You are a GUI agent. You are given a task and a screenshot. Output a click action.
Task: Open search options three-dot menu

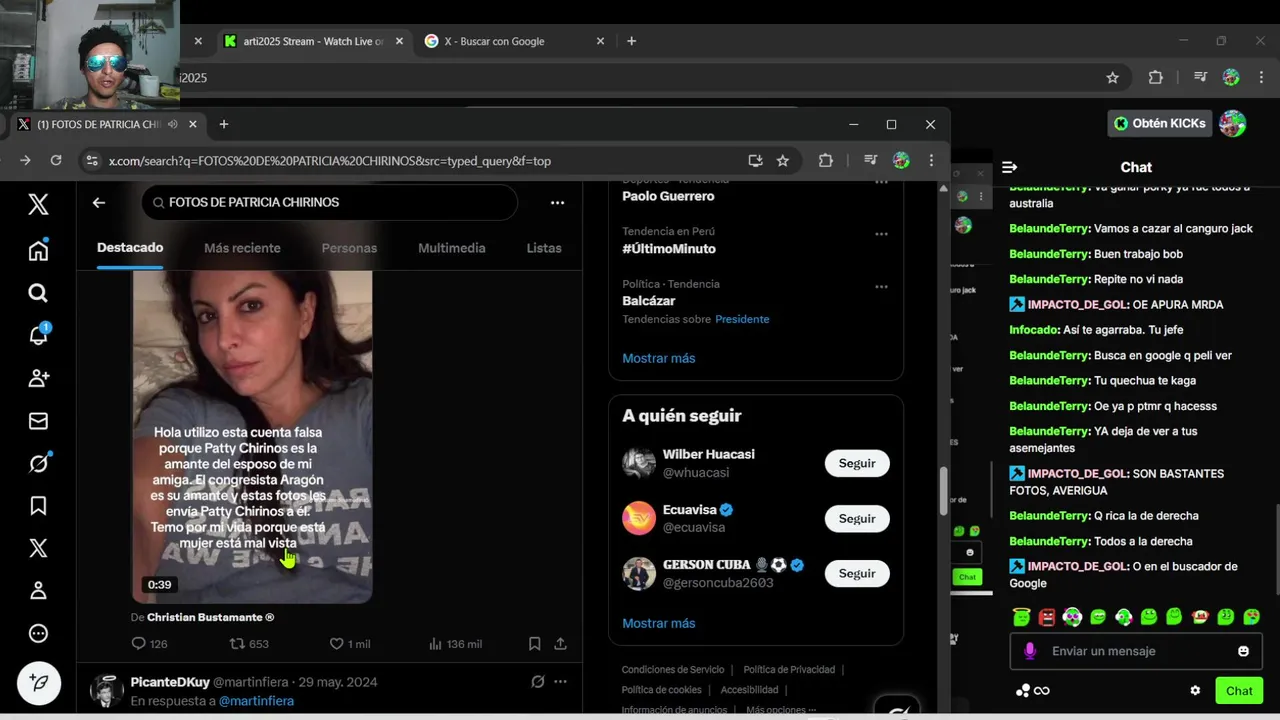557,202
